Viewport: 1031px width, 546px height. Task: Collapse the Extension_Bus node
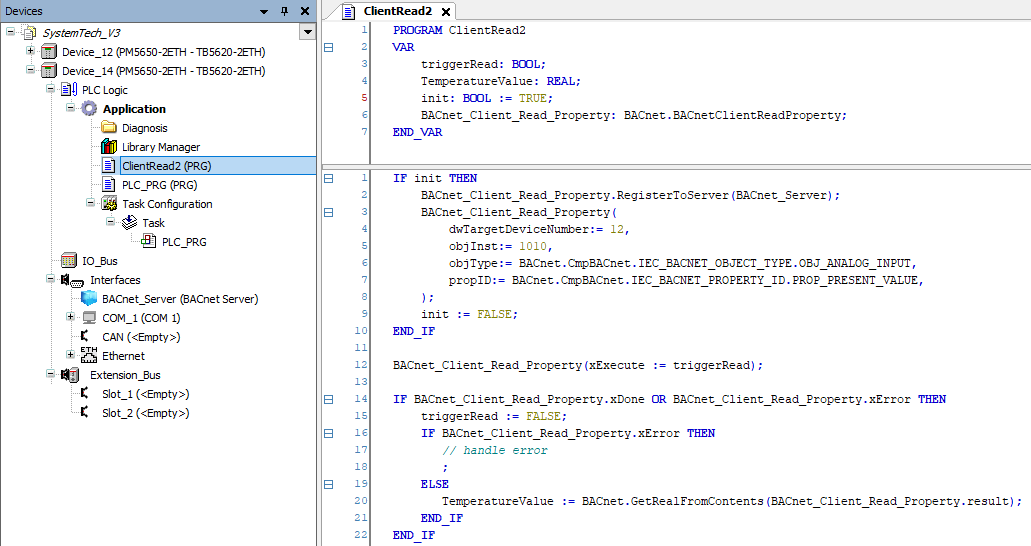coord(50,375)
